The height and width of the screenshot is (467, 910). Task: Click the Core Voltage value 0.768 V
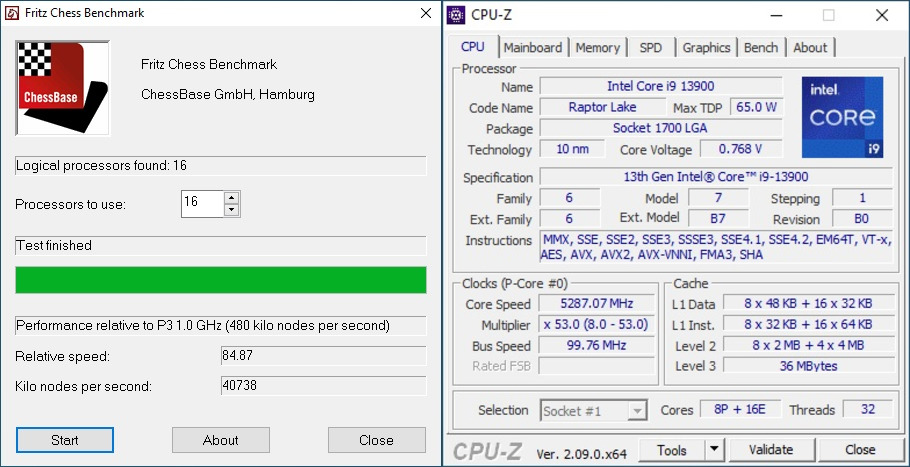741,149
